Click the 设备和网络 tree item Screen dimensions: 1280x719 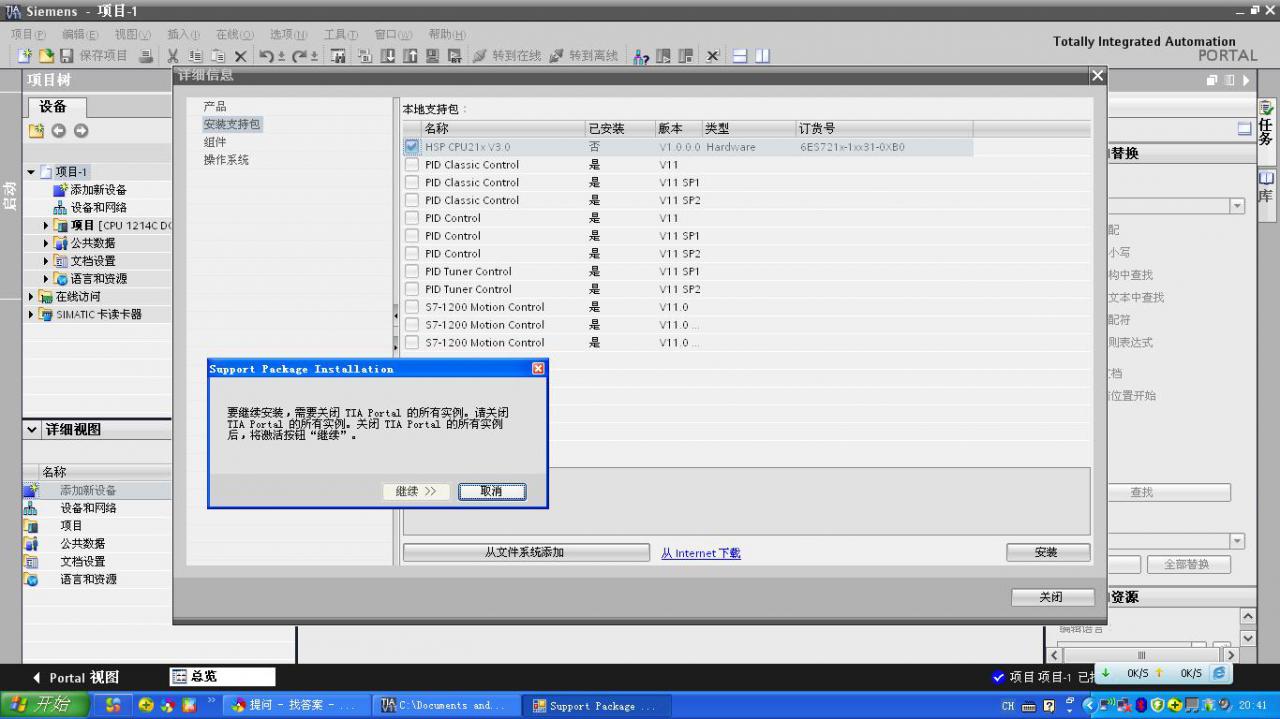[x=98, y=208]
